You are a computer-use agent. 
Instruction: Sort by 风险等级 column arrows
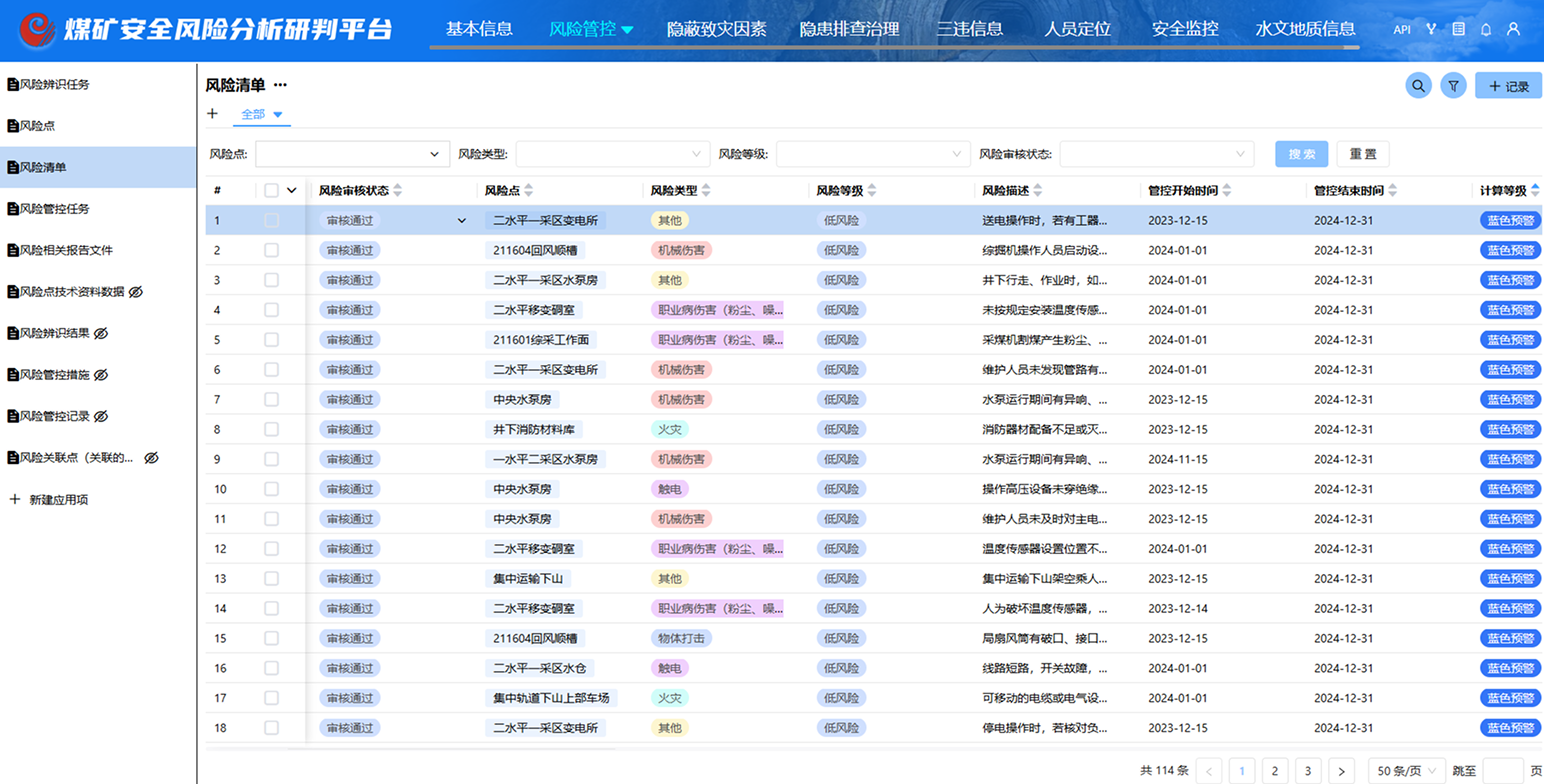coord(873,190)
